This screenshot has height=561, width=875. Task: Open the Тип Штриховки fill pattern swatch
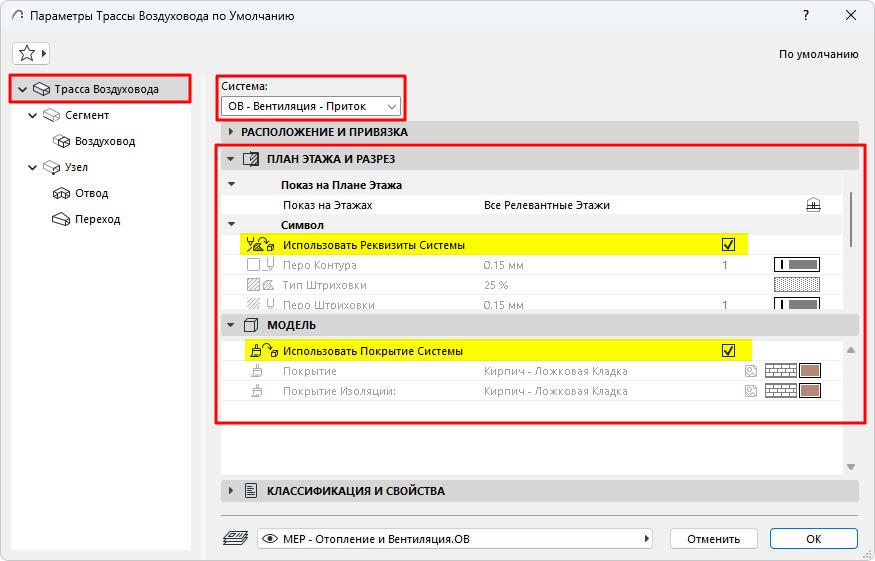797,285
